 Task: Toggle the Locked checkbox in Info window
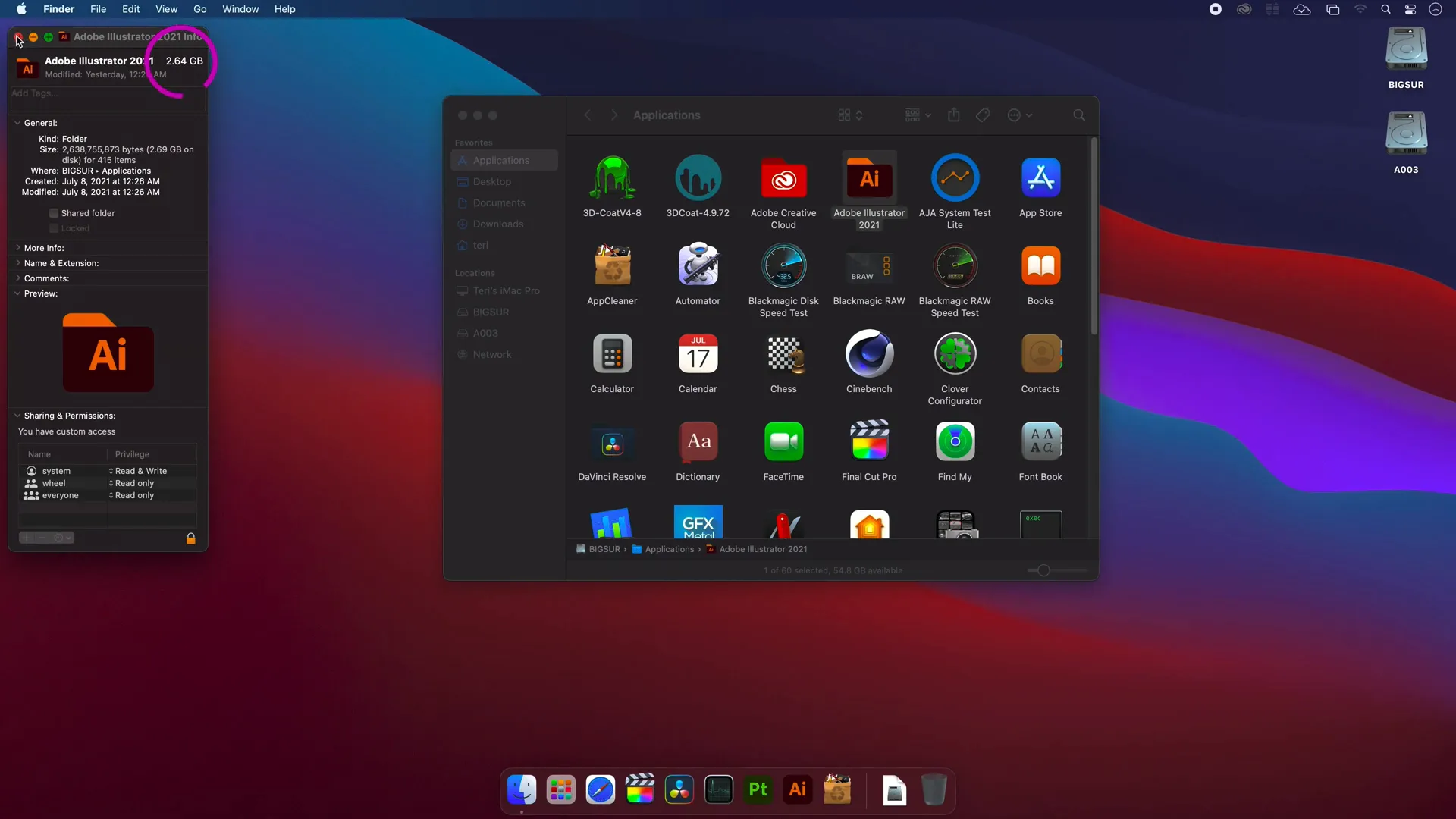point(54,228)
